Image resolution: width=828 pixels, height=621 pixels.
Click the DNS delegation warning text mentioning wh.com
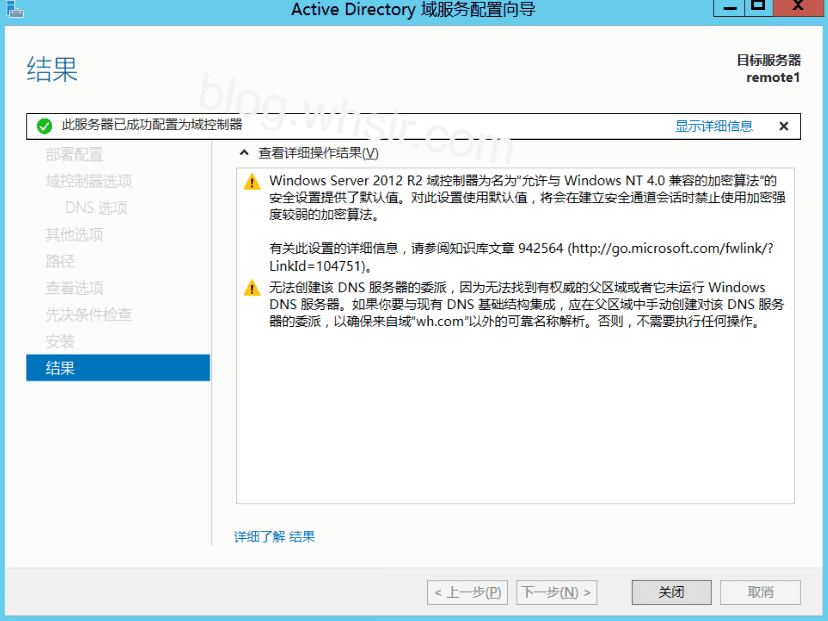pyautogui.click(x=526, y=305)
